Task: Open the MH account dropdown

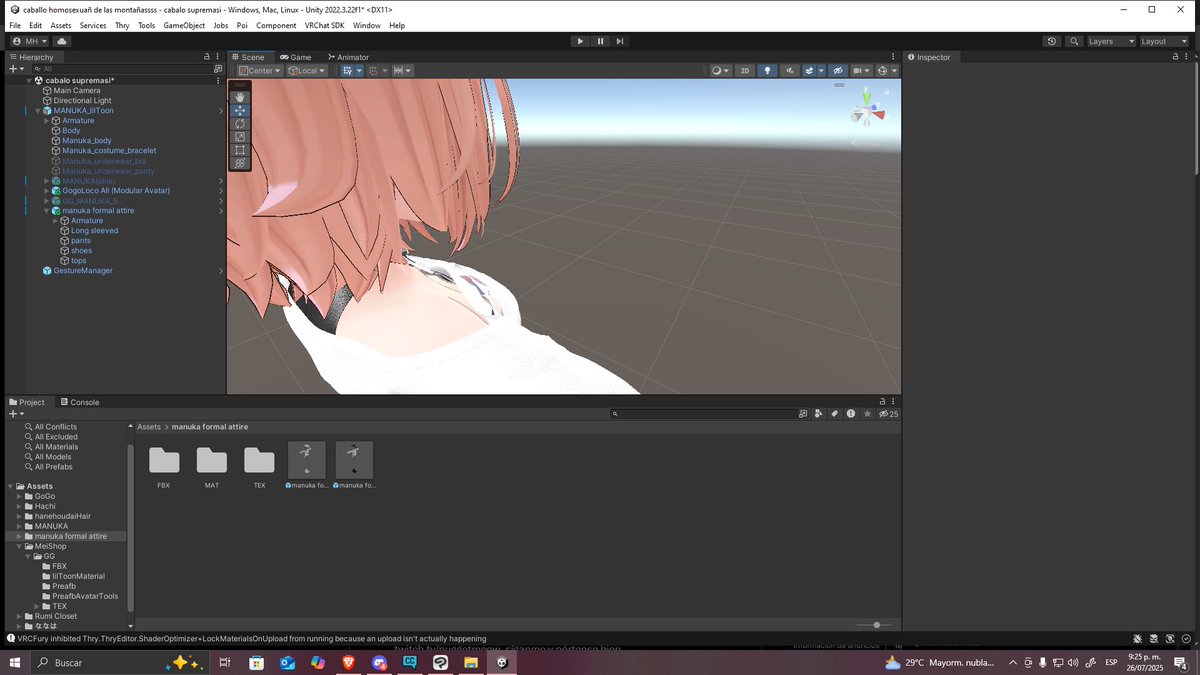Action: [x=30, y=41]
